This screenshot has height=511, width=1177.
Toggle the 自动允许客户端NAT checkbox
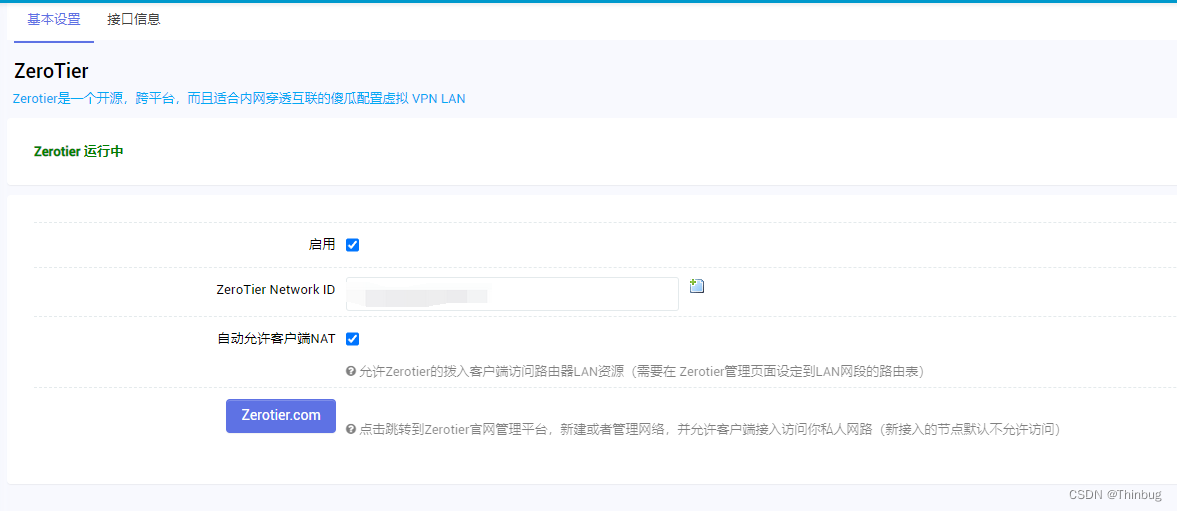tap(352, 338)
